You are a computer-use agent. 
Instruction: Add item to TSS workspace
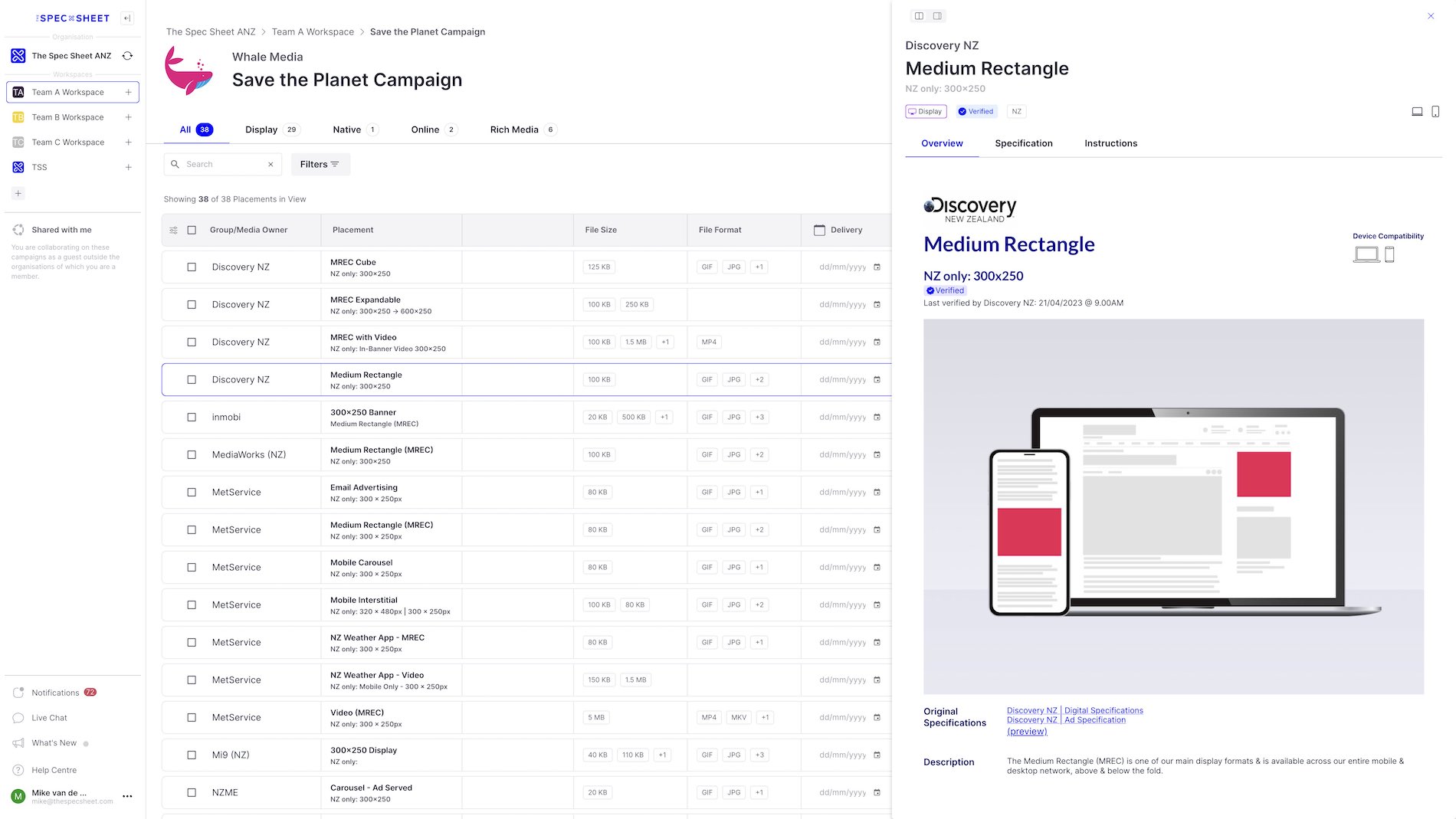128,167
